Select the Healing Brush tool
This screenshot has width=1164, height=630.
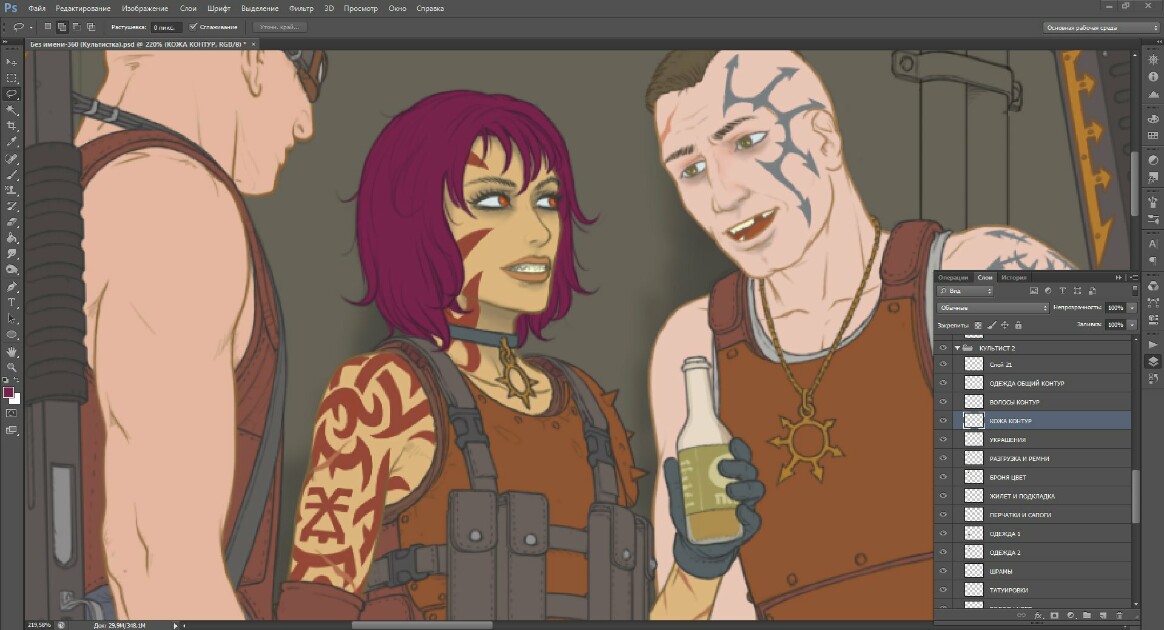tap(11, 159)
